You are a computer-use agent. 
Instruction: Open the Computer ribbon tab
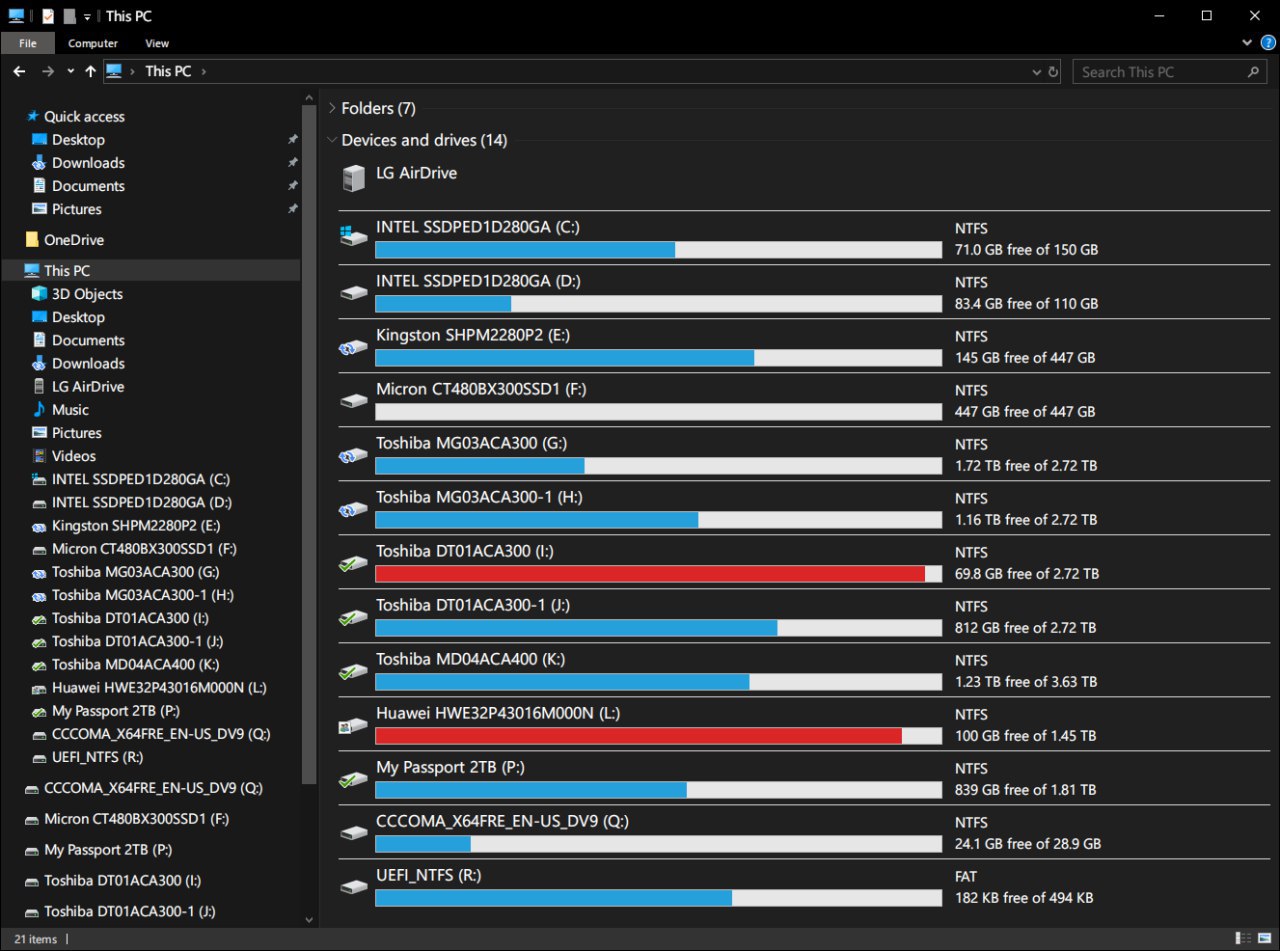93,43
